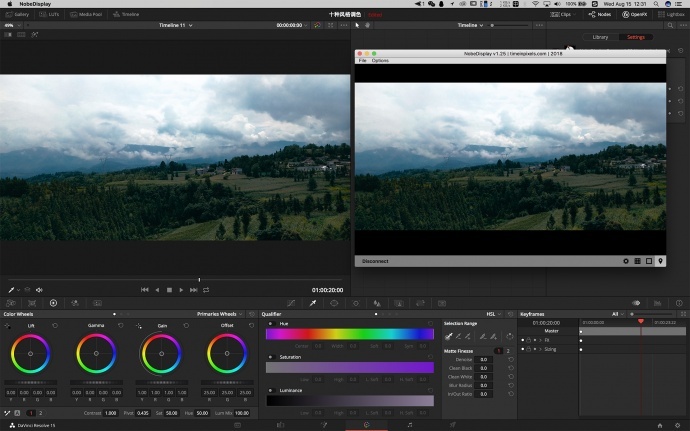Screen dimensions: 690x431
Task: Open the Blur palette
Action: 377,303
